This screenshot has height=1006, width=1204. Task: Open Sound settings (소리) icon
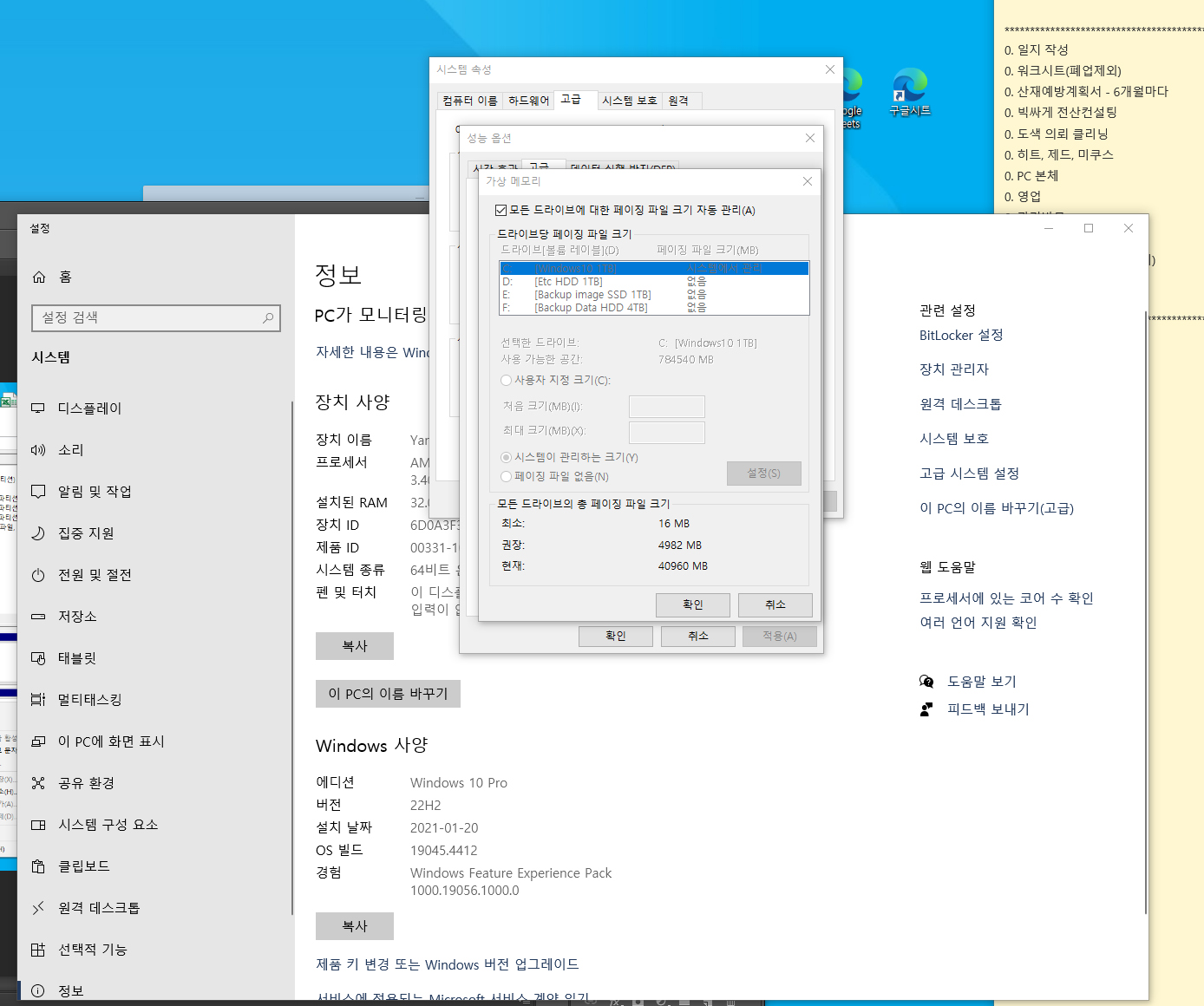(x=38, y=450)
